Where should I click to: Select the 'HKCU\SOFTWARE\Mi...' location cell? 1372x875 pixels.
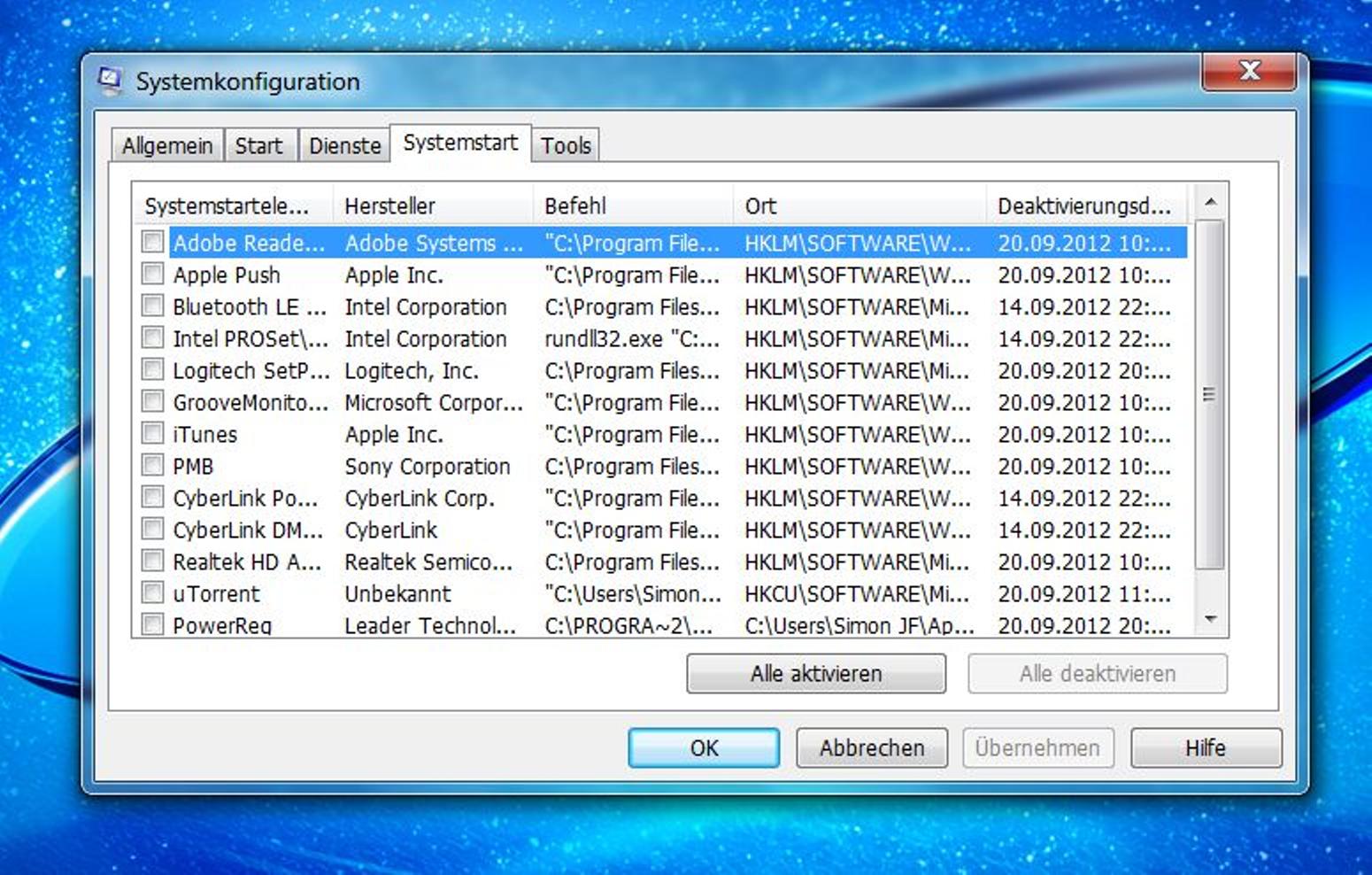pos(857,593)
